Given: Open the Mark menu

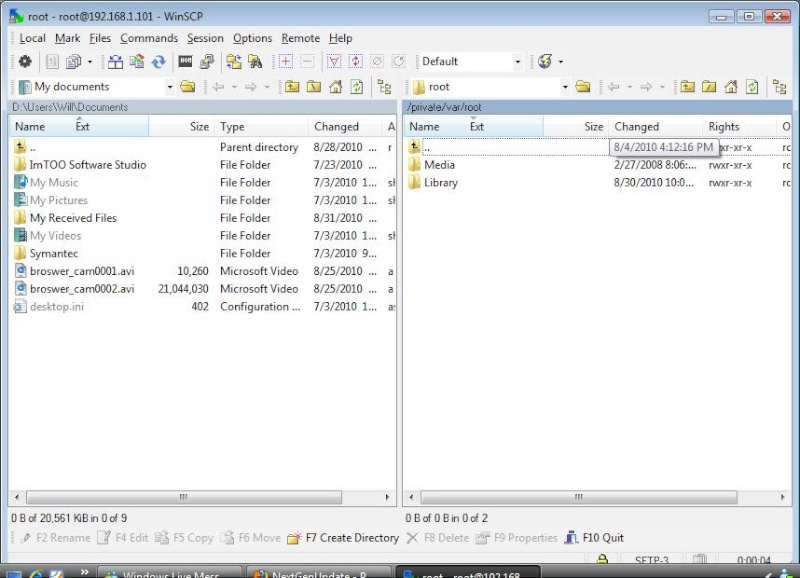Looking at the screenshot, I should point(67,38).
